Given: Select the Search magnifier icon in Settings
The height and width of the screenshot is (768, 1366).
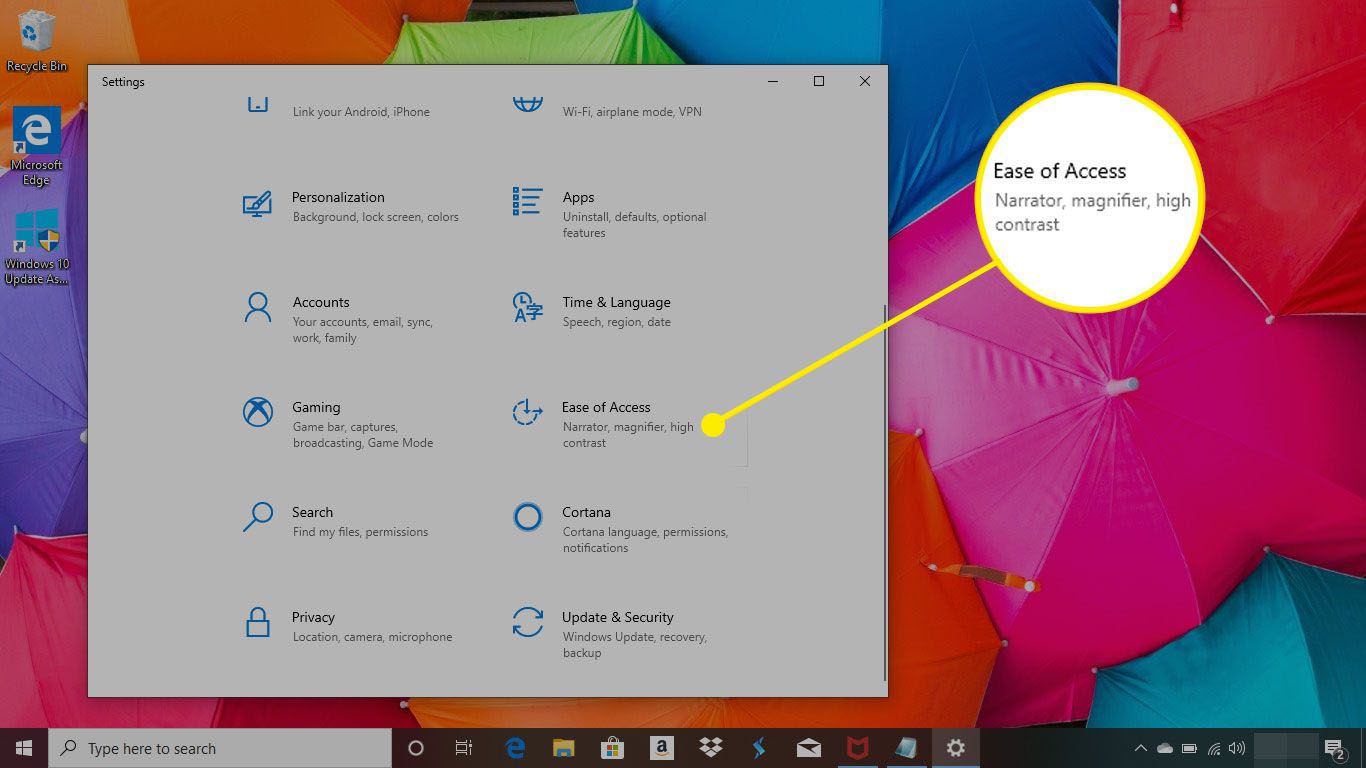Looking at the screenshot, I should tap(258, 516).
